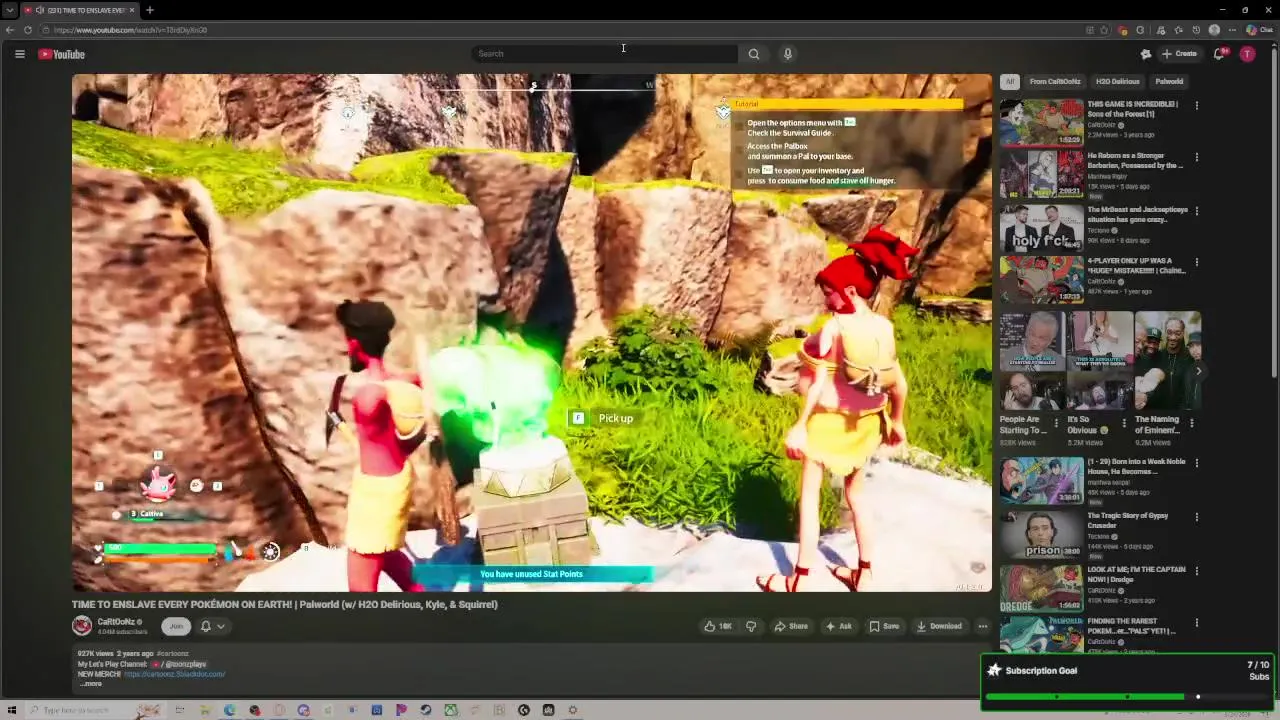Open the browser Chat copilot button
The image size is (1280, 720).
[1262, 30]
